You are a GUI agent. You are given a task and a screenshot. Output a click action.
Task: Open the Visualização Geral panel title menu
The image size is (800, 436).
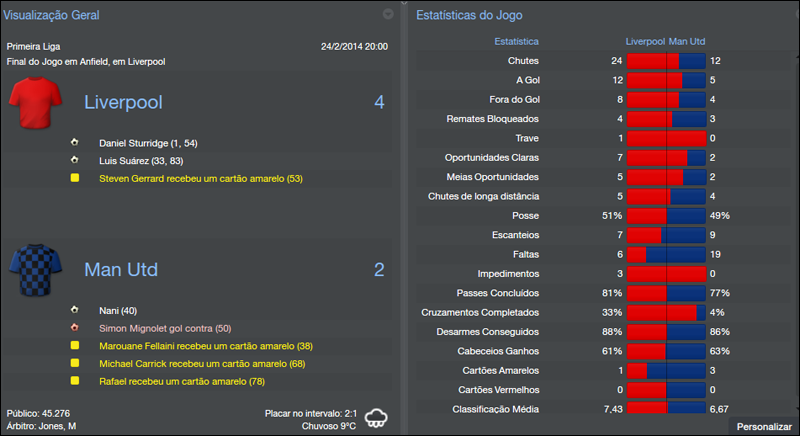(x=50, y=15)
